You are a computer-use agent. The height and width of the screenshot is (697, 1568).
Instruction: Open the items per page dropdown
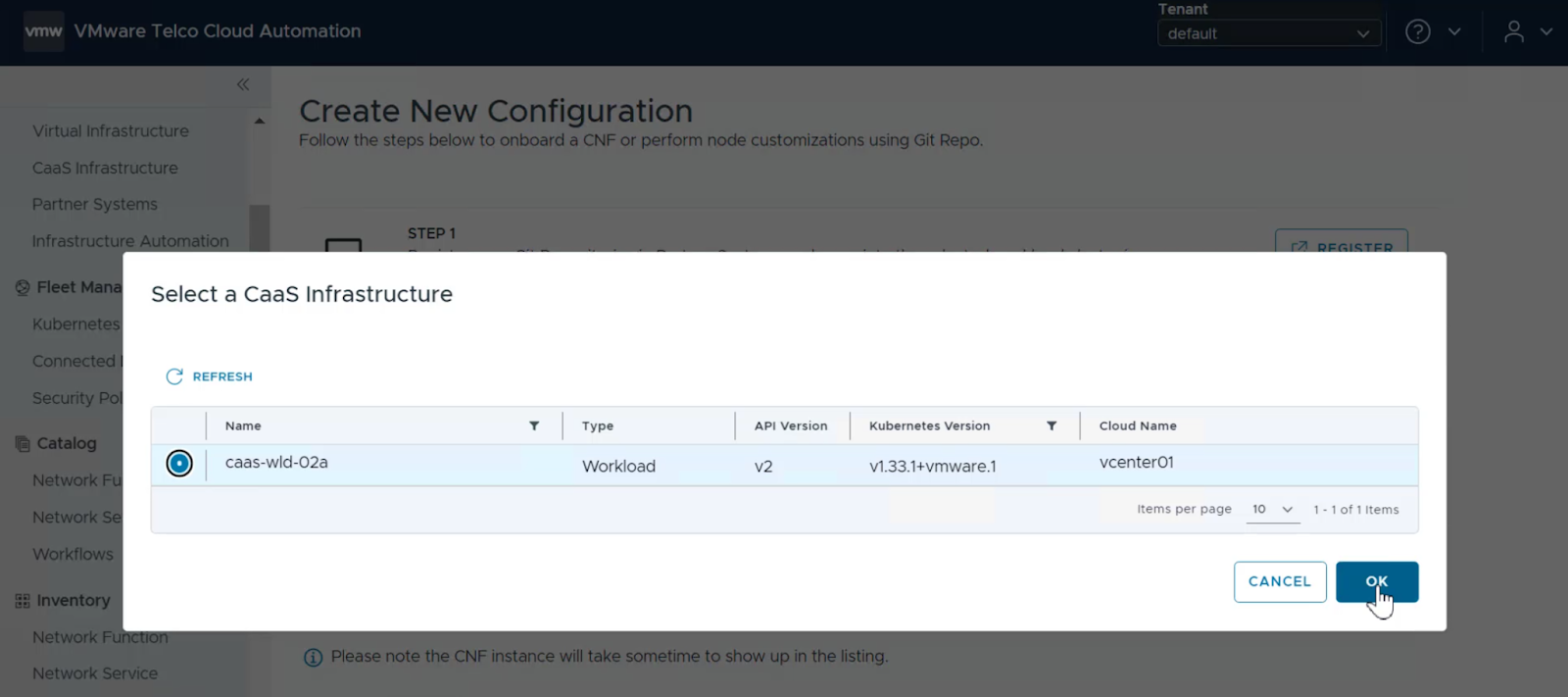click(x=1273, y=509)
